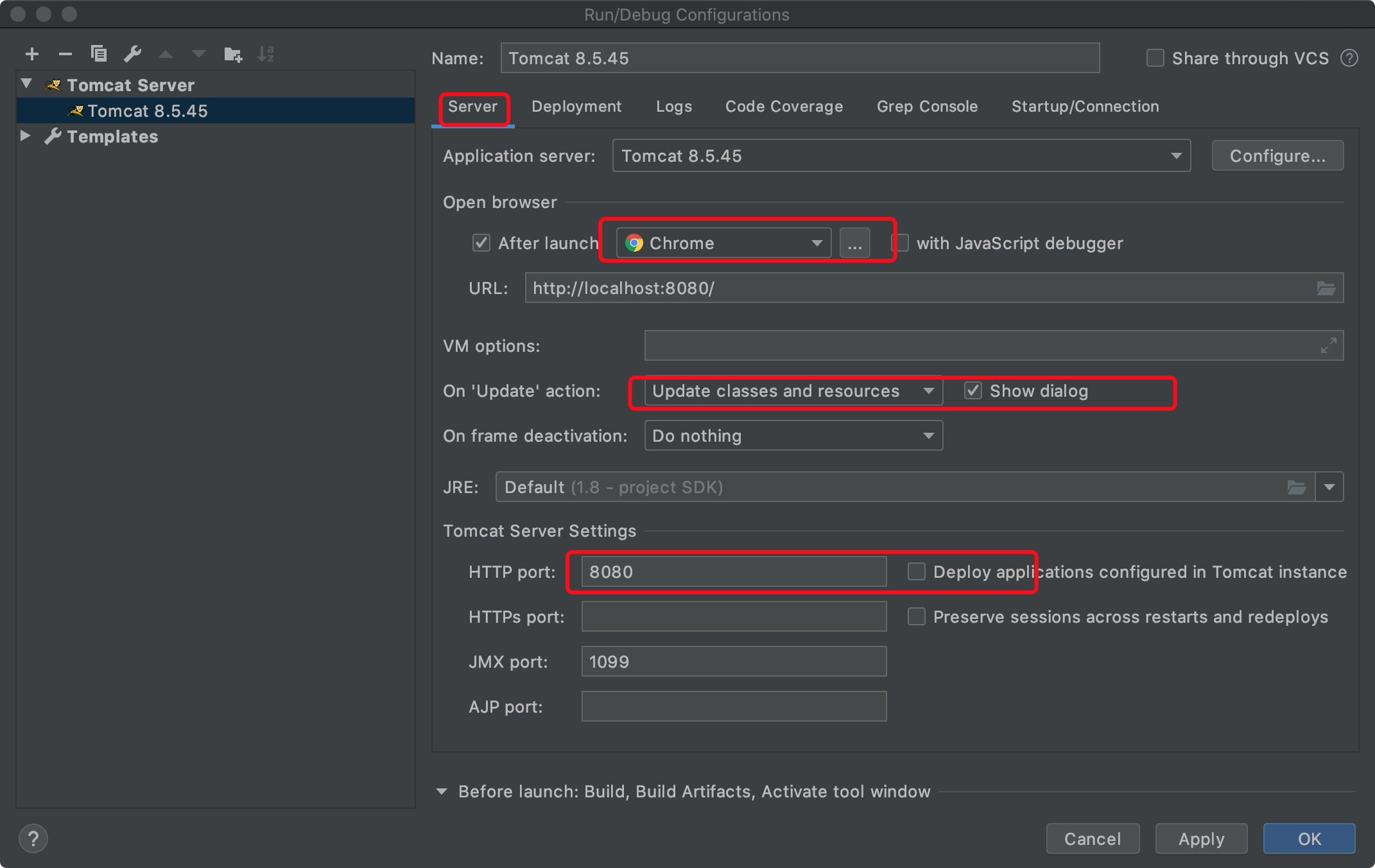This screenshot has width=1375, height=868.
Task: Click into the VM options field
Action: coord(994,345)
